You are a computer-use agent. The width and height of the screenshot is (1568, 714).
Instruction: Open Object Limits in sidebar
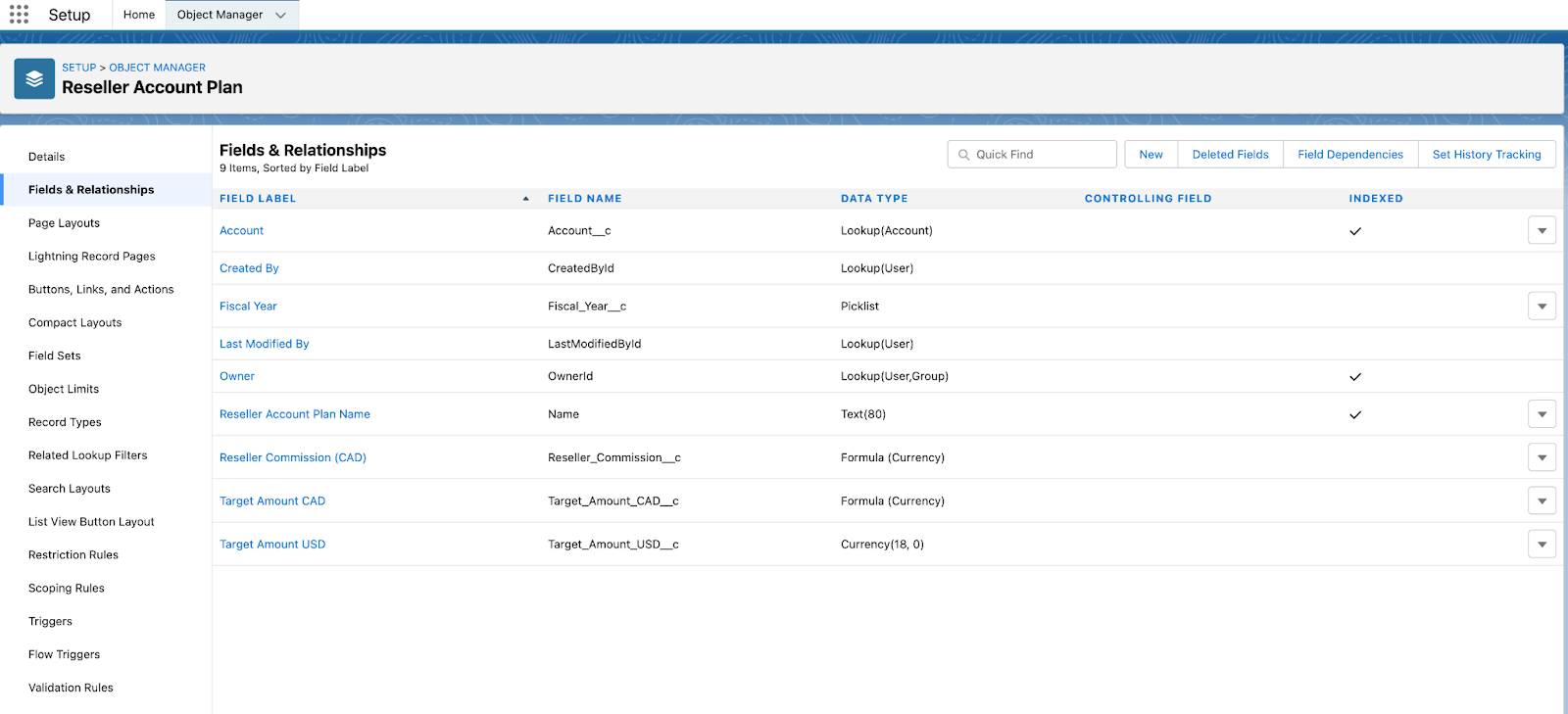pos(64,389)
